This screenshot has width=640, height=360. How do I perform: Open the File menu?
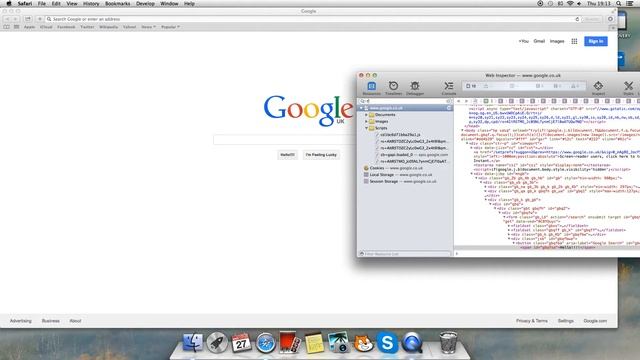42,3
